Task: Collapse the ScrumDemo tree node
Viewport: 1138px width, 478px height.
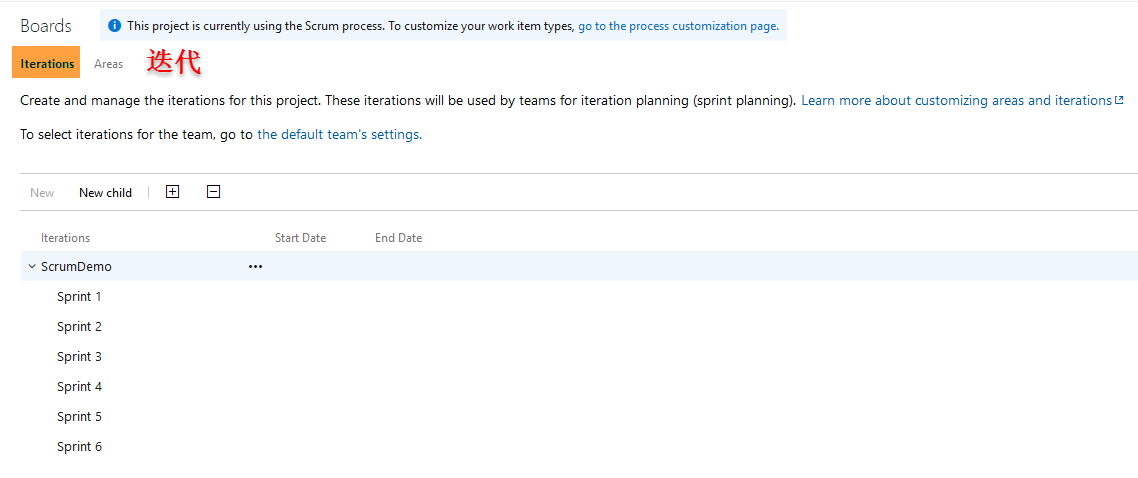Action: 32,267
